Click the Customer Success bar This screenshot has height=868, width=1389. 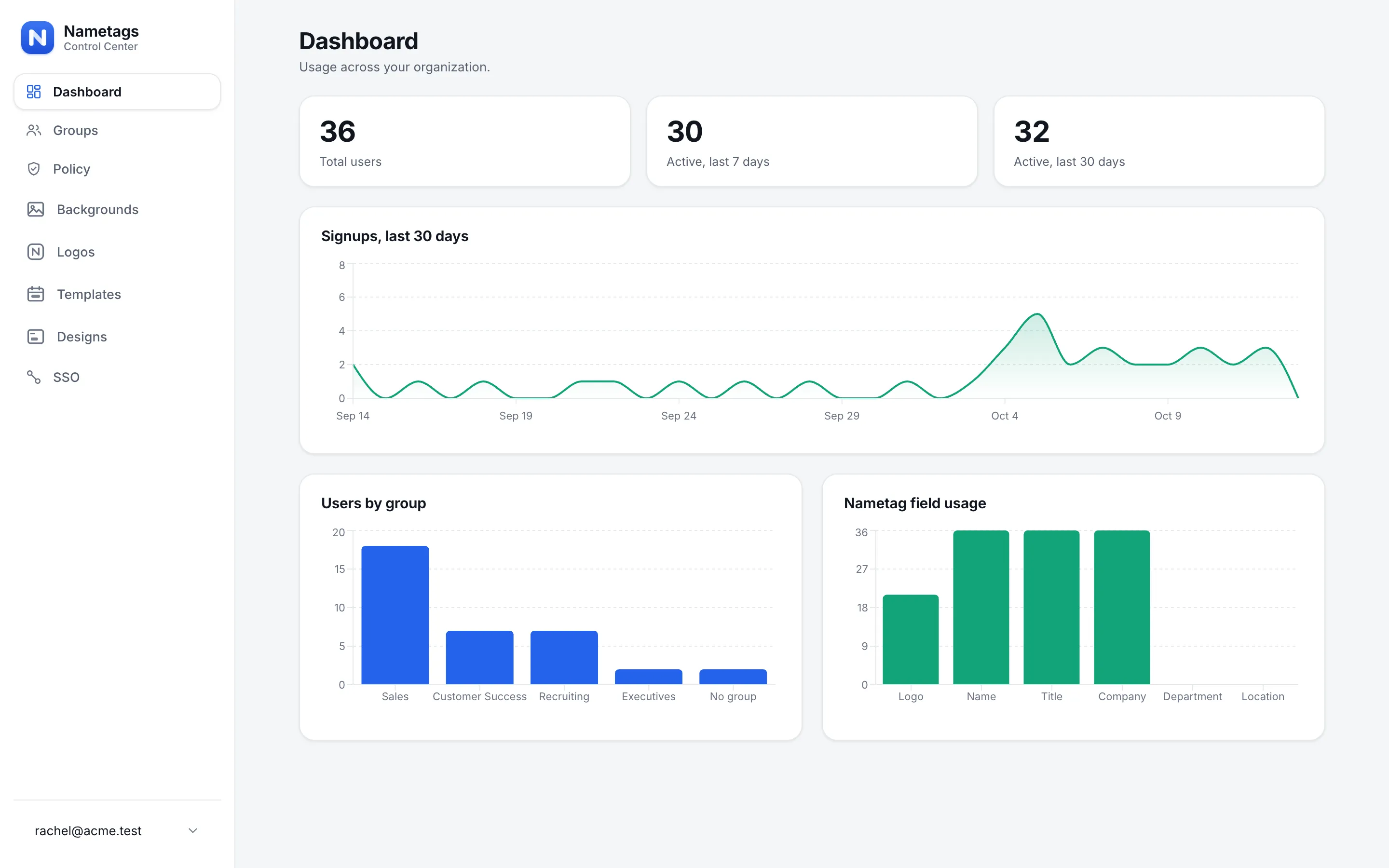click(479, 657)
